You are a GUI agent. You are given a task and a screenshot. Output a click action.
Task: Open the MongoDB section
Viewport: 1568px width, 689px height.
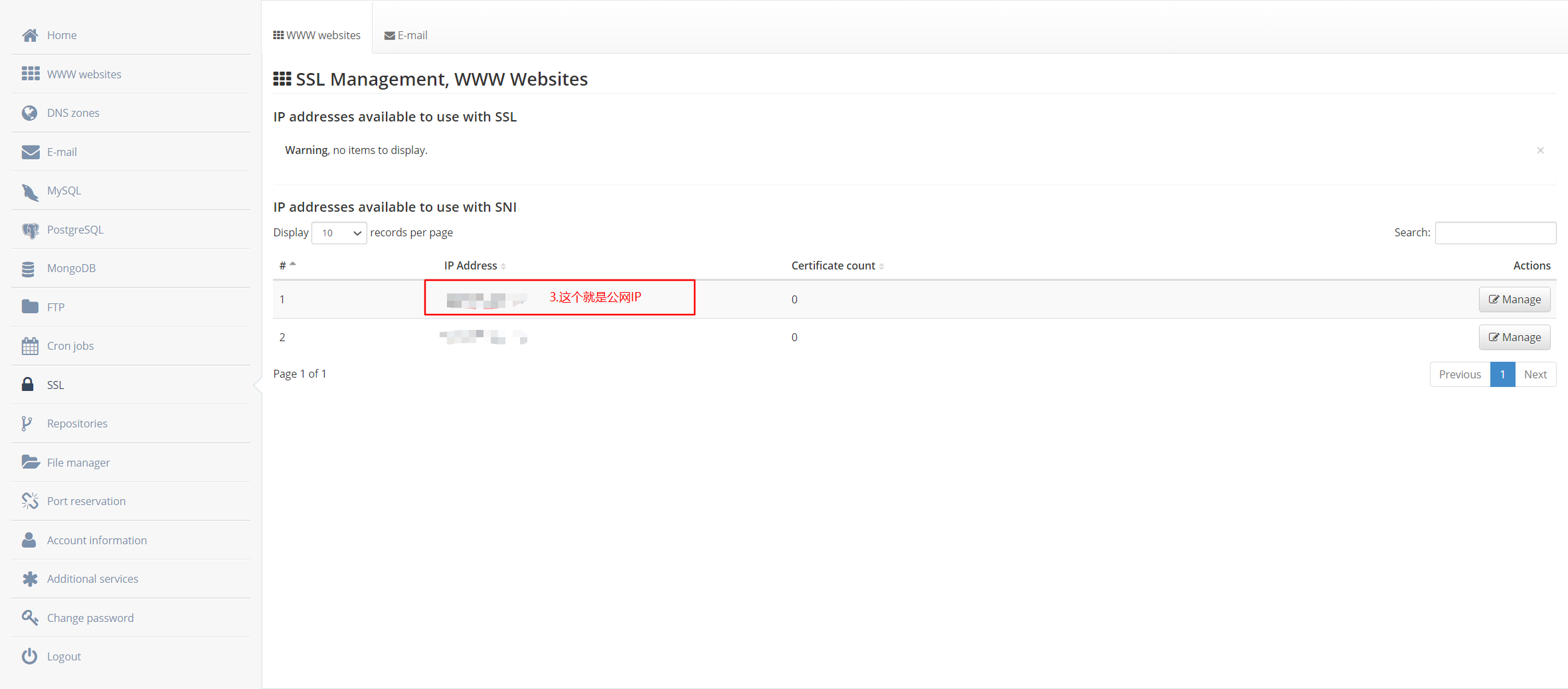(70, 268)
